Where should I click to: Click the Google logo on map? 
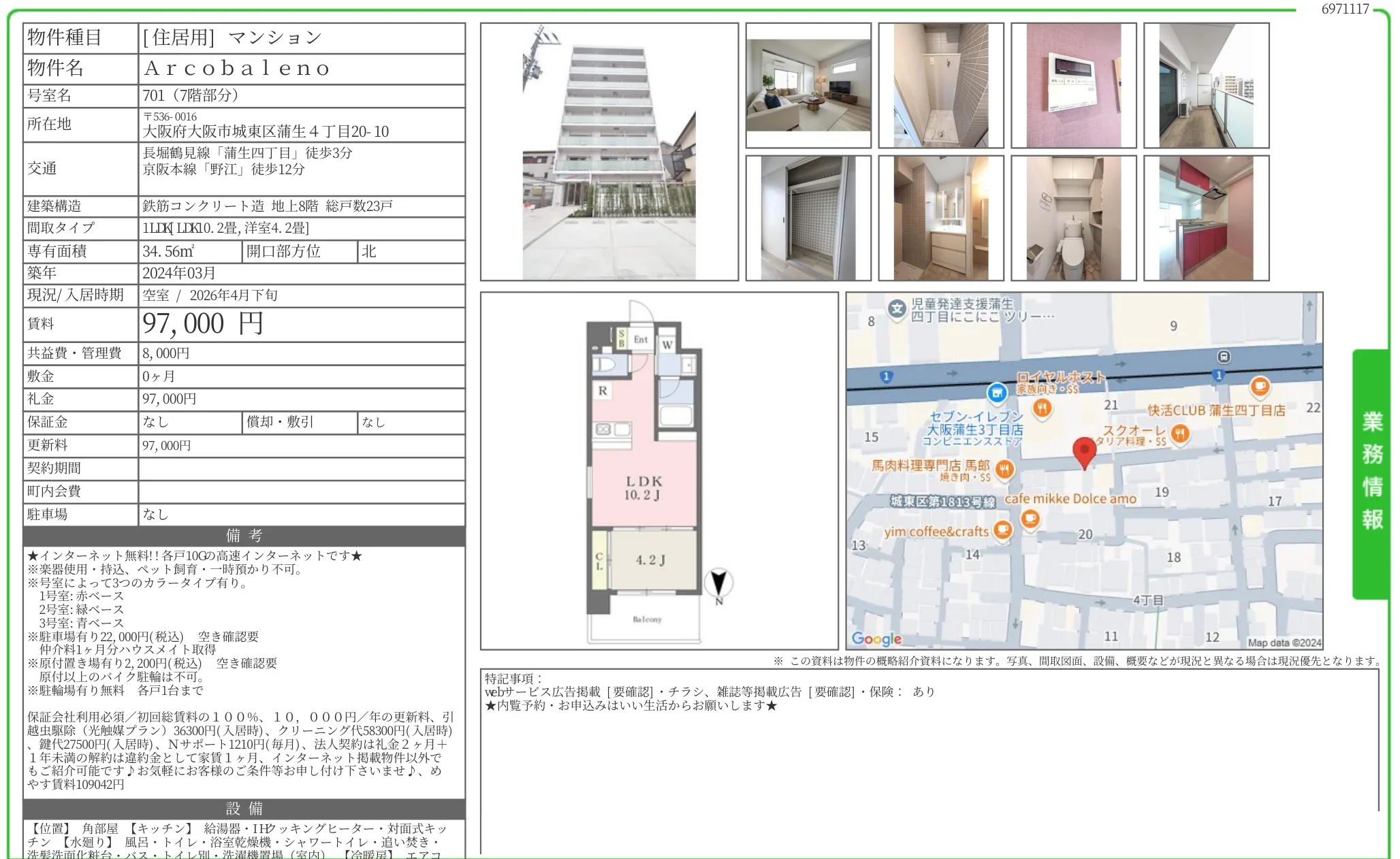click(x=876, y=638)
